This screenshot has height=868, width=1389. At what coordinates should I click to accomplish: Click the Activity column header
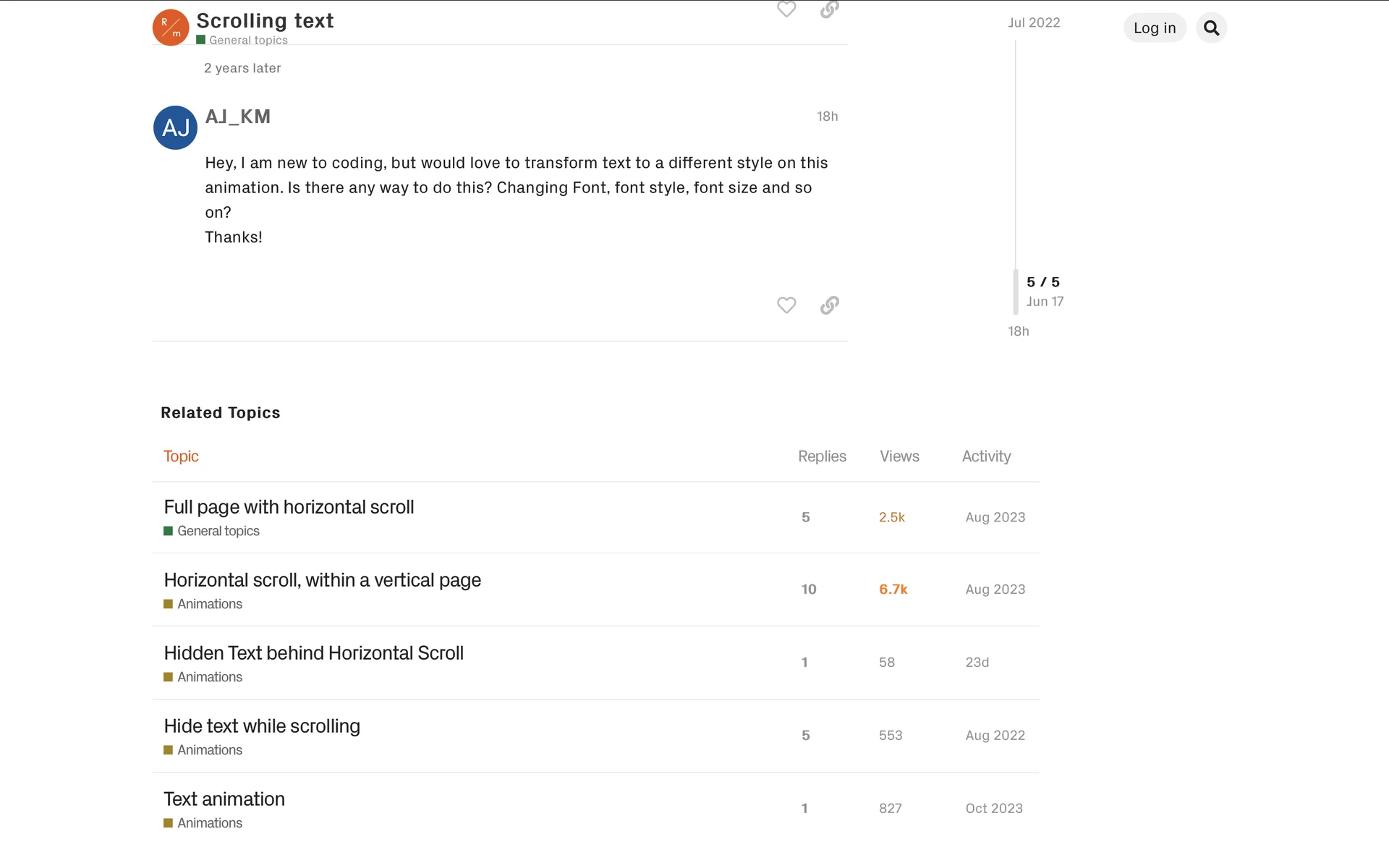[986, 456]
